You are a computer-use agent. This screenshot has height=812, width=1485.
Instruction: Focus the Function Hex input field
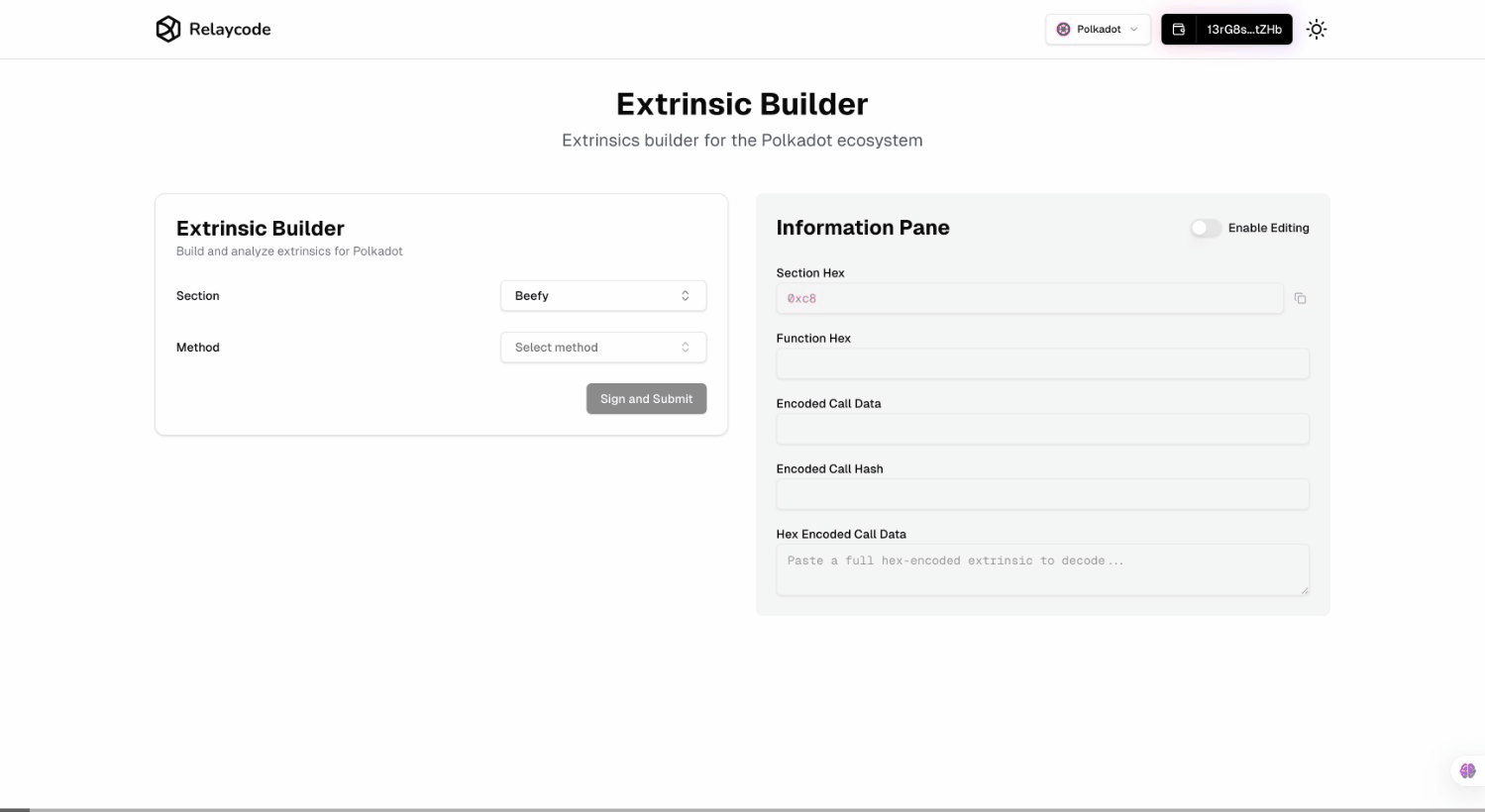pyautogui.click(x=1042, y=363)
